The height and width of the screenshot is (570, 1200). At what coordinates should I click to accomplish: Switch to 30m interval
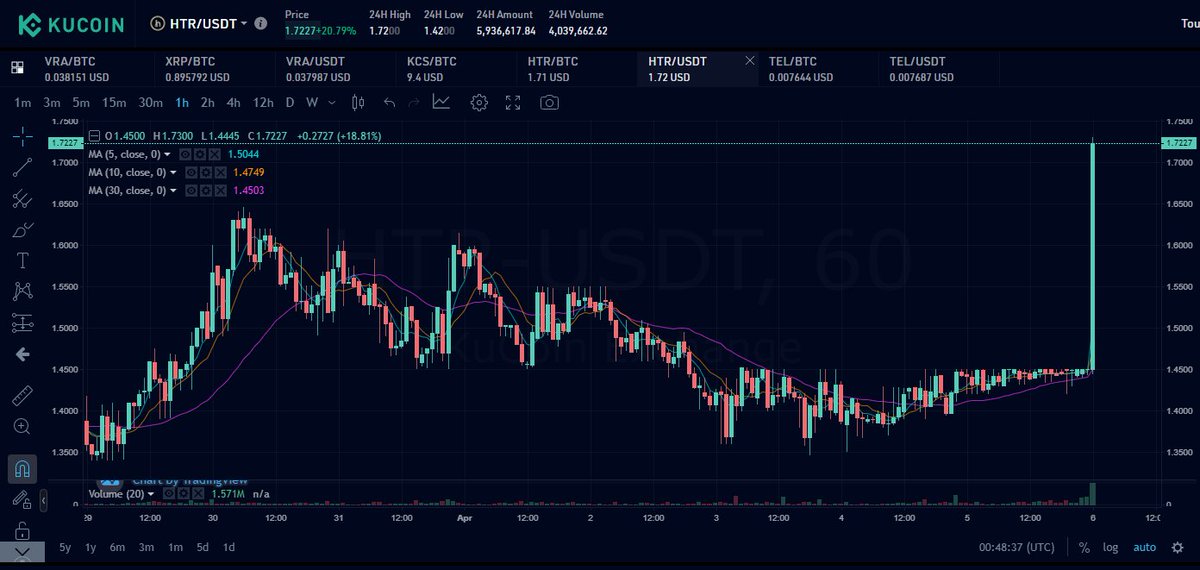[x=150, y=102]
